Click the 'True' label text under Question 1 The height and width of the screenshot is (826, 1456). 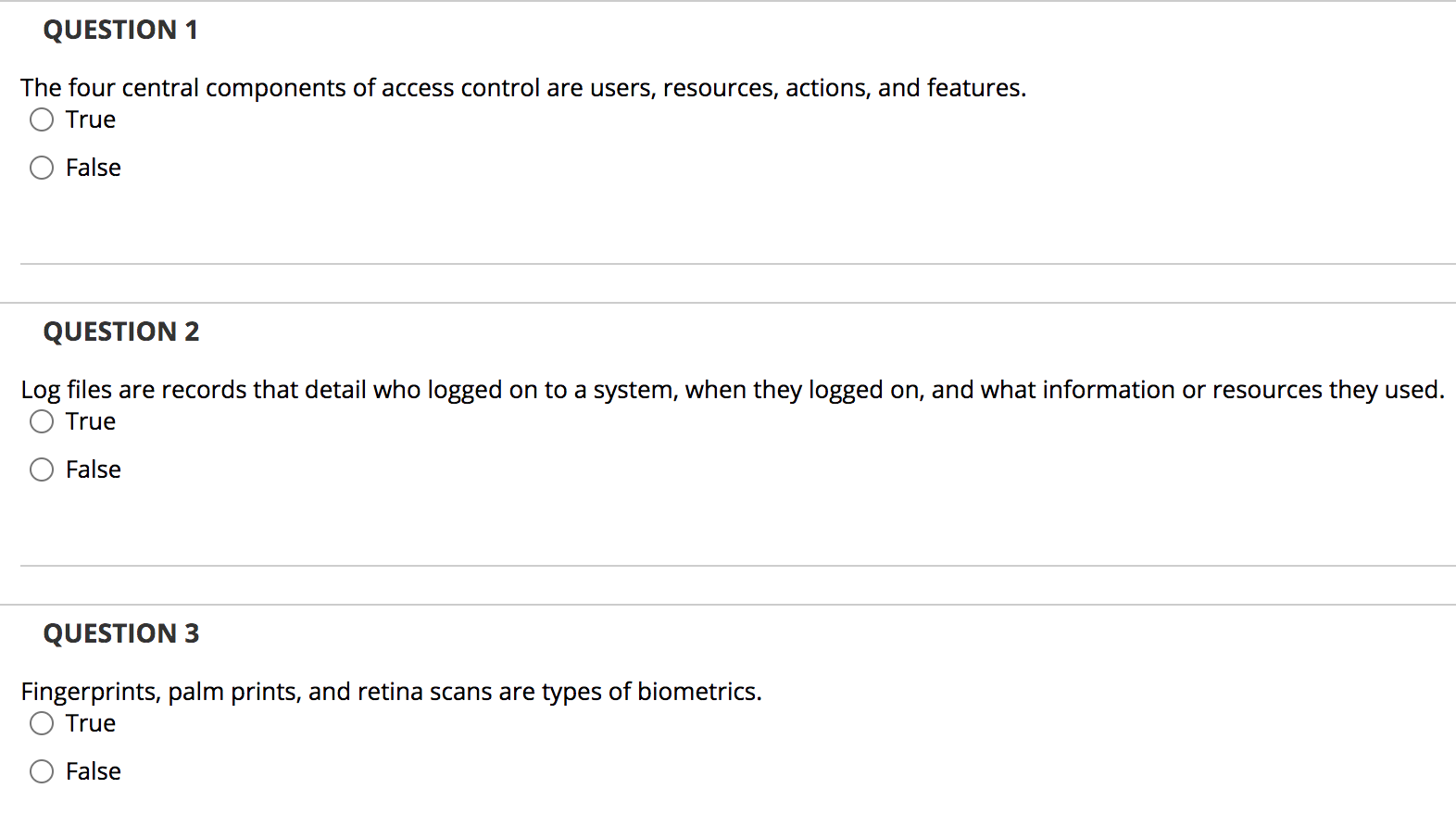[x=91, y=119]
